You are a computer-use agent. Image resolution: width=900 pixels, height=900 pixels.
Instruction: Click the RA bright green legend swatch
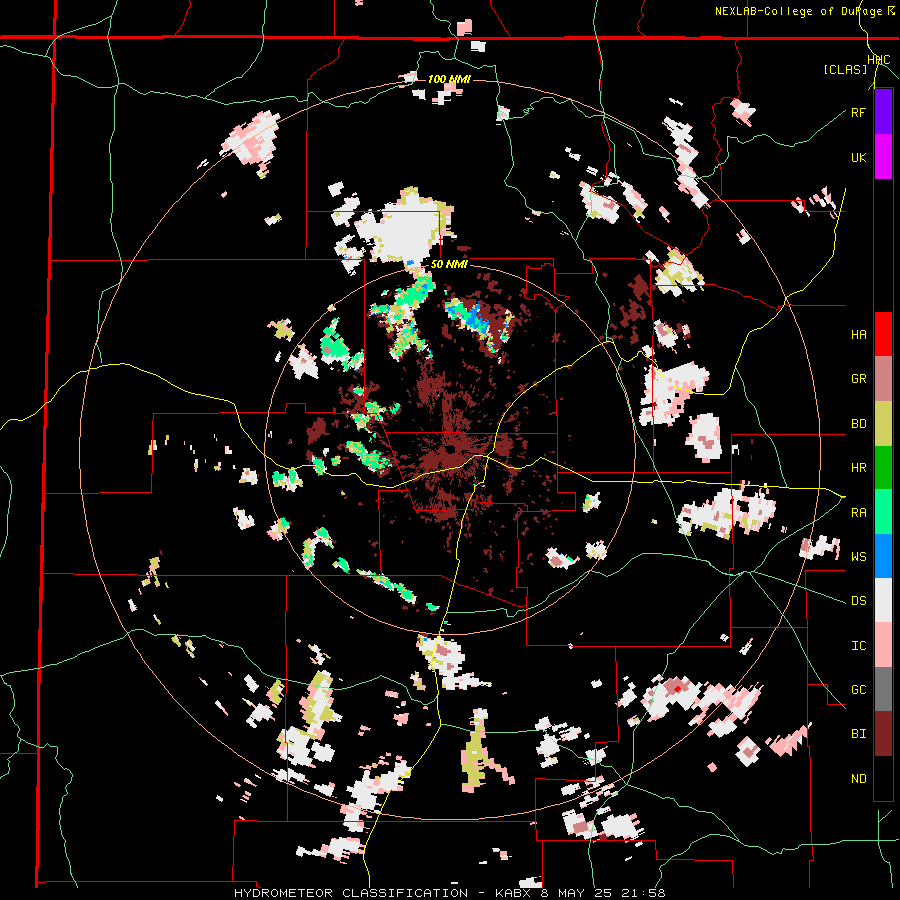pyautogui.click(x=883, y=512)
